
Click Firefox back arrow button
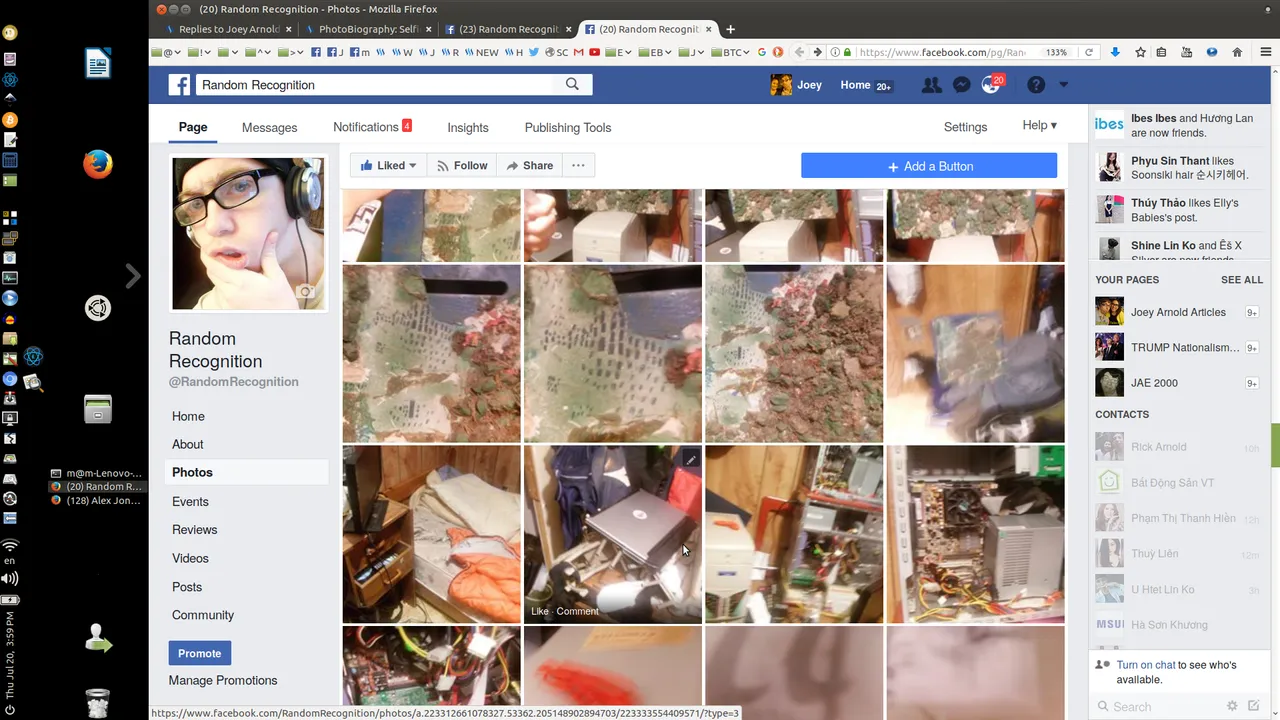[x=799, y=52]
